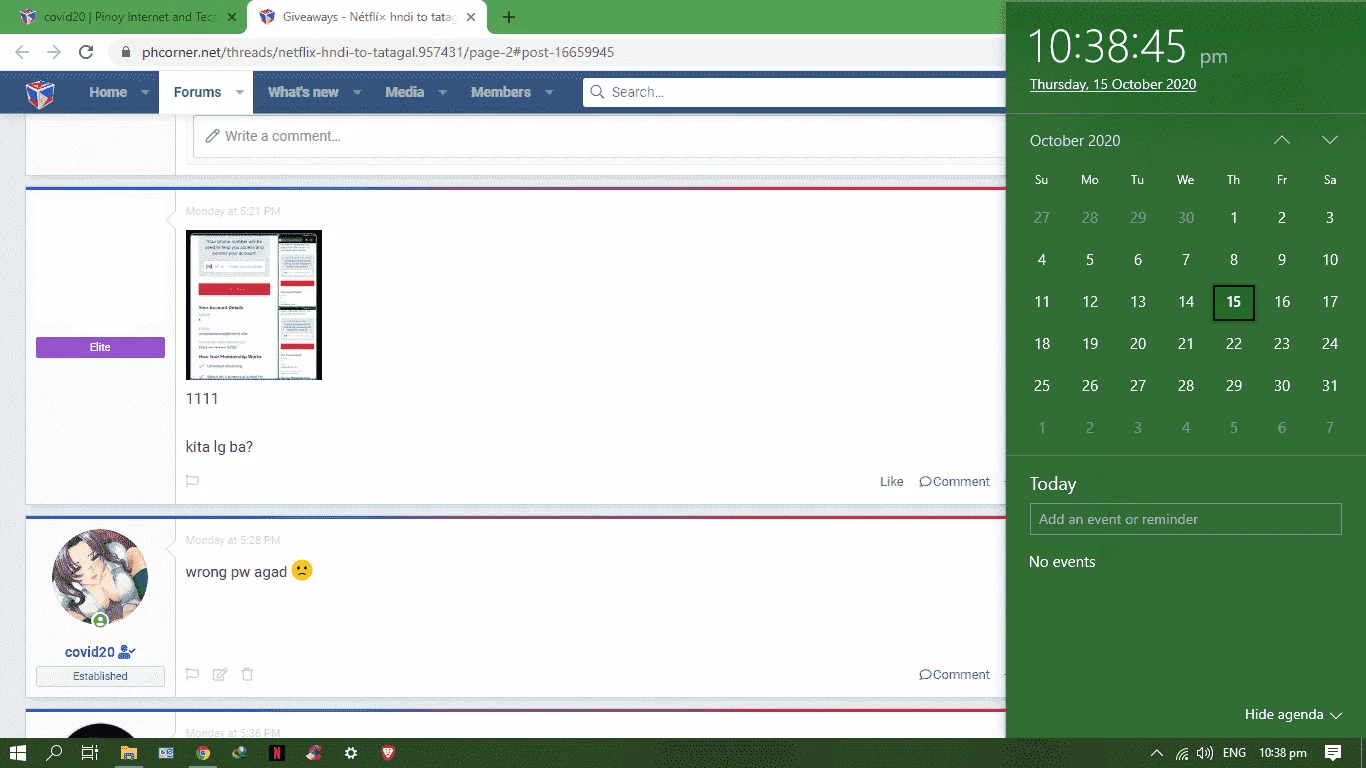
Task: Open Home in the forum navbar
Action: pos(108,92)
